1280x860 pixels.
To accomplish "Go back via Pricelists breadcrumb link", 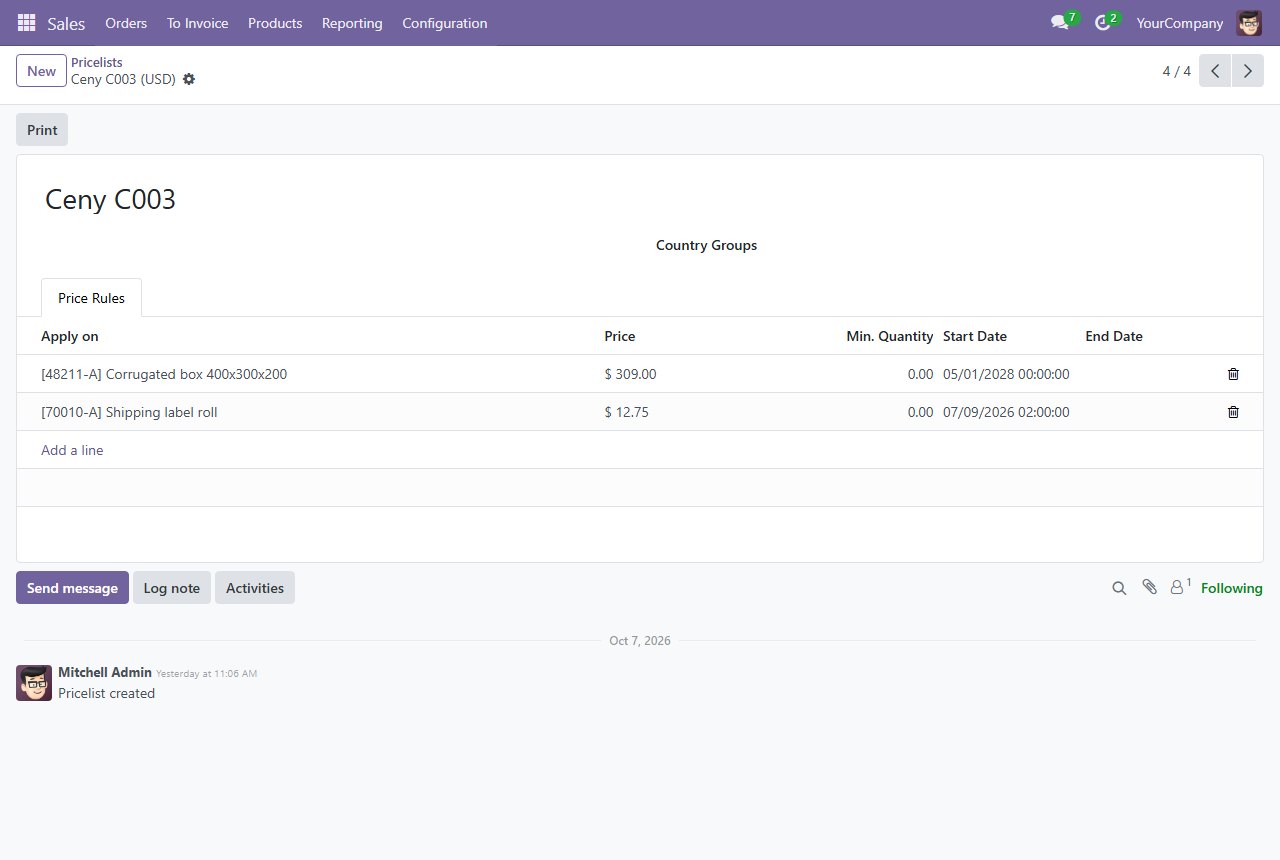I will pos(97,62).
